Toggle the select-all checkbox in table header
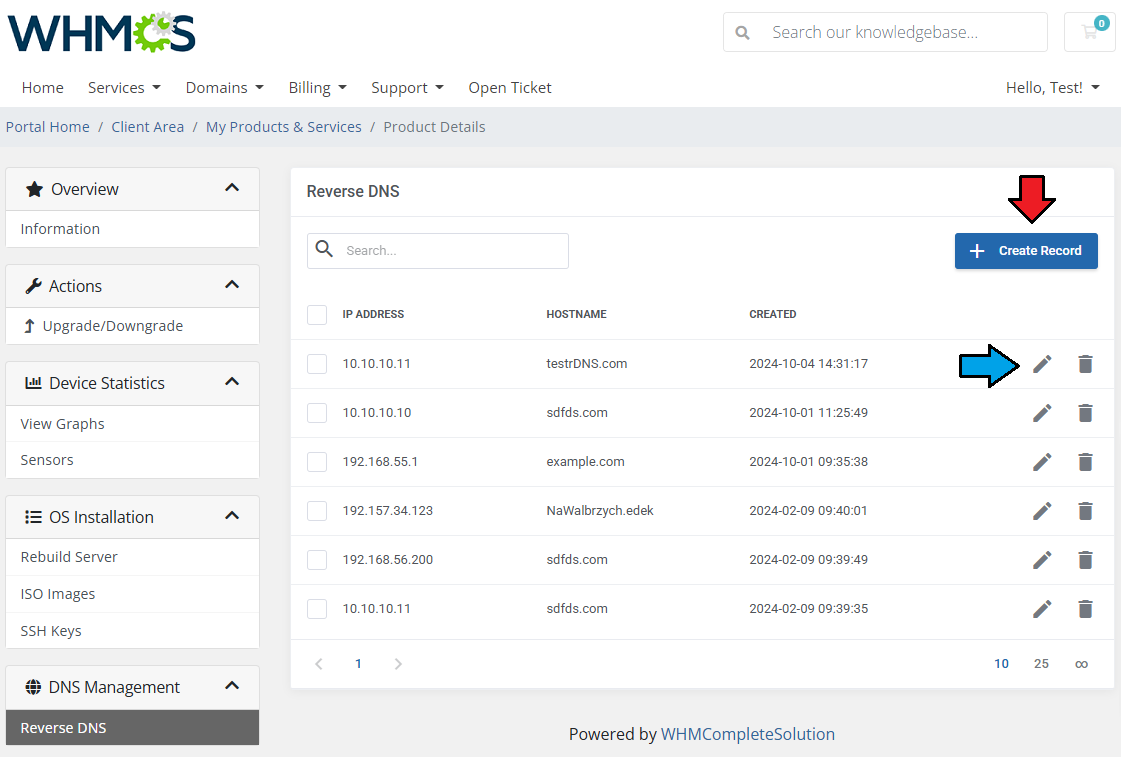Image resolution: width=1121 pixels, height=757 pixels. pyautogui.click(x=317, y=315)
